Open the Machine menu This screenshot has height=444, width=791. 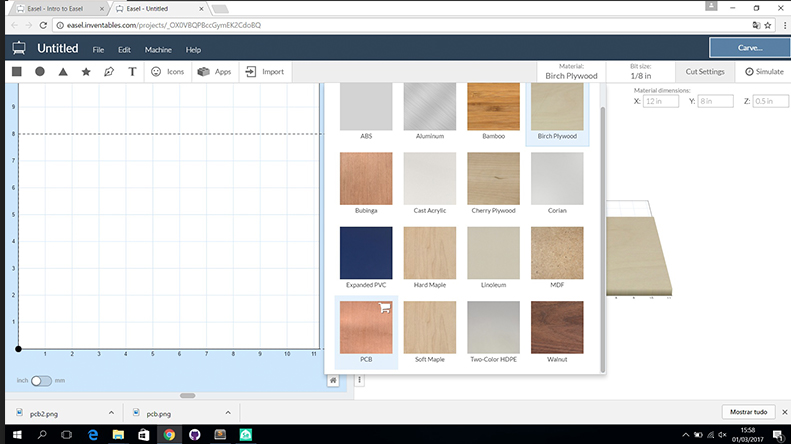click(x=158, y=49)
